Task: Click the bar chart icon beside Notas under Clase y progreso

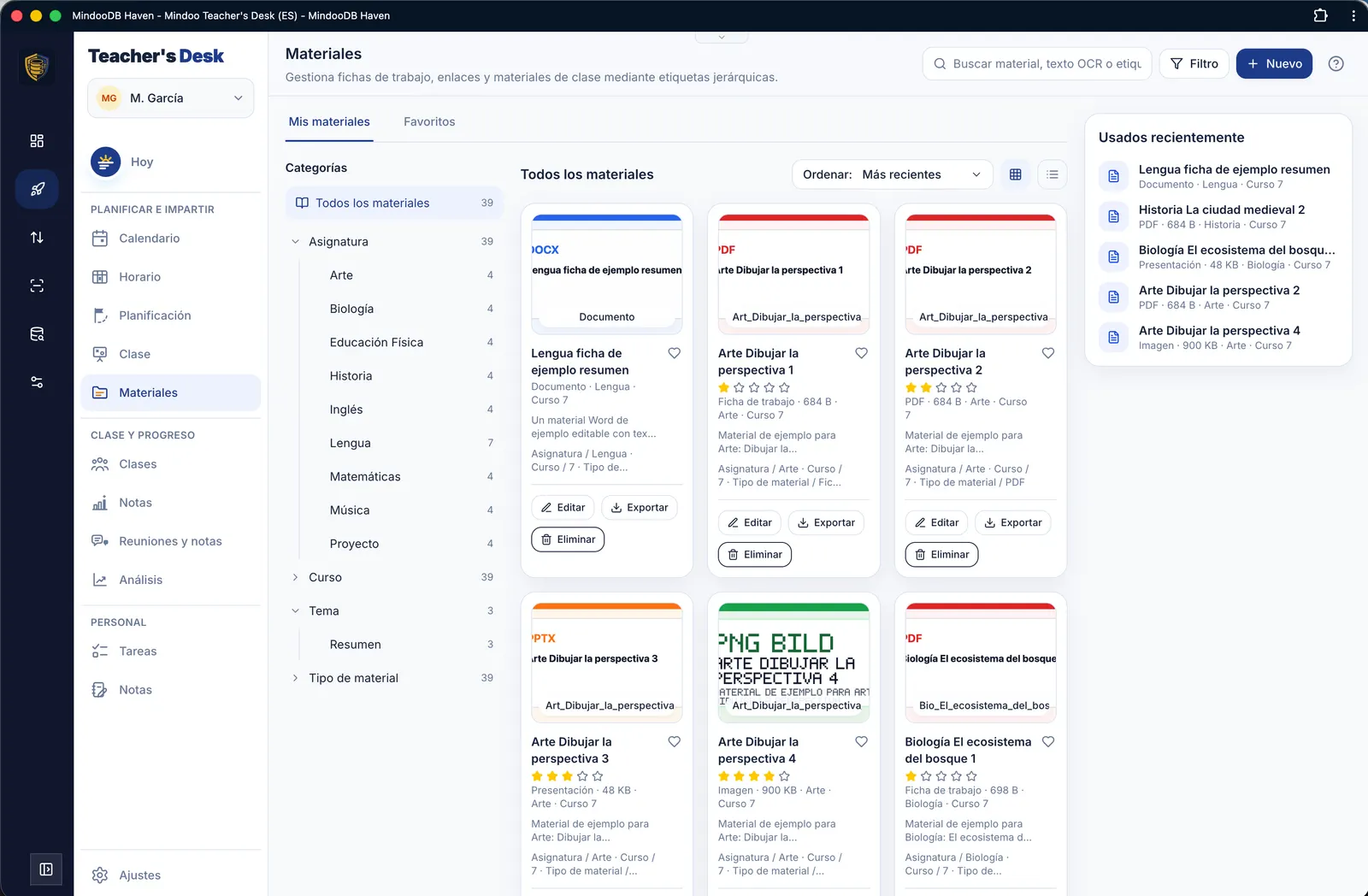Action: [100, 503]
